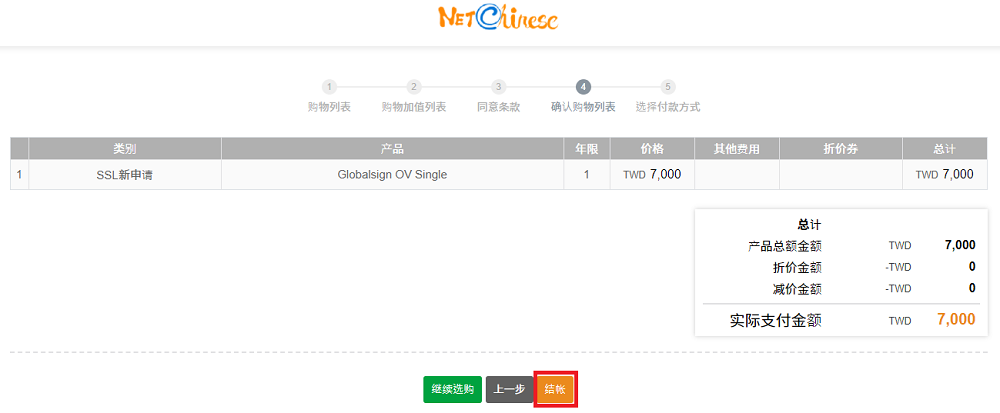Open the 同意条款 step label
1000x413 pixels.
(498, 107)
